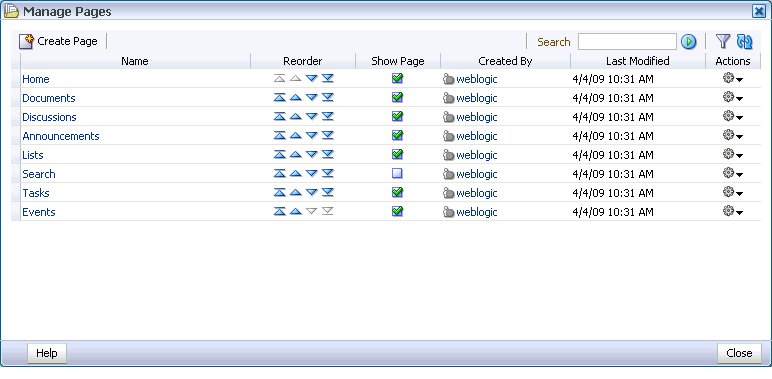Viewport: 772px width, 379px height.
Task: Move Discussions page up one
Action: [x=295, y=117]
